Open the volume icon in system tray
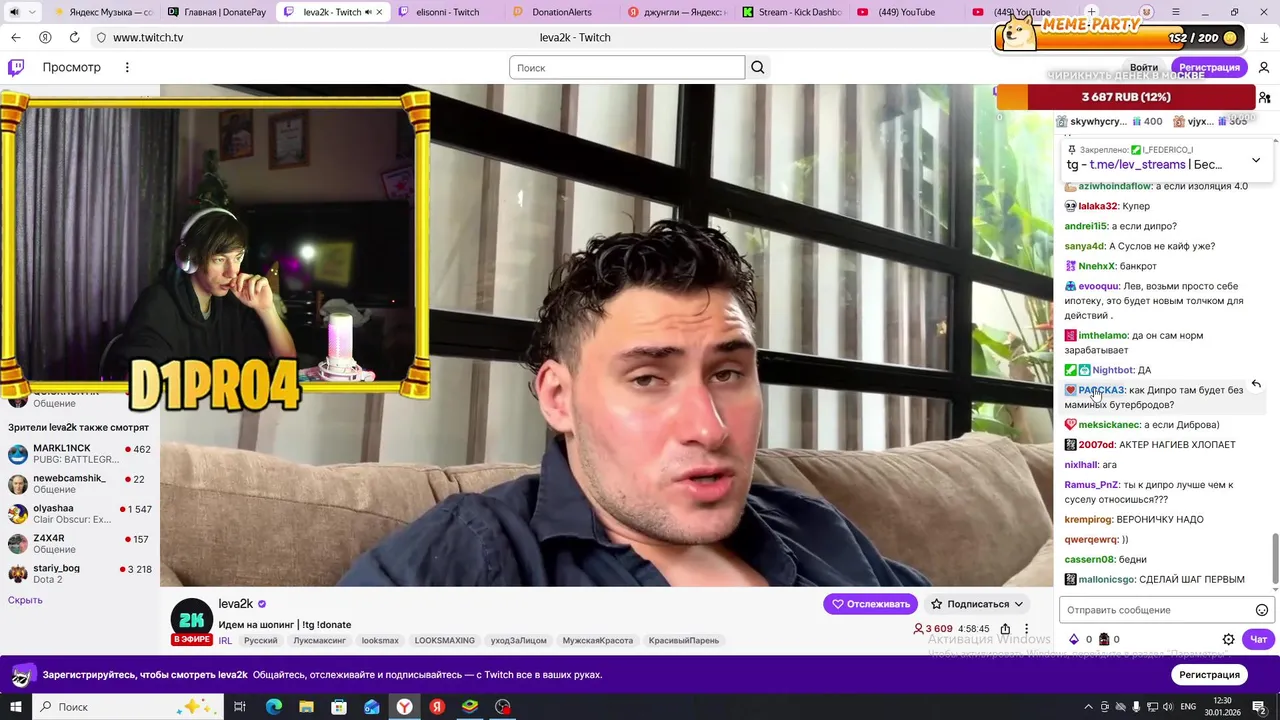Screen dimensions: 1280x720 tap(1168, 707)
